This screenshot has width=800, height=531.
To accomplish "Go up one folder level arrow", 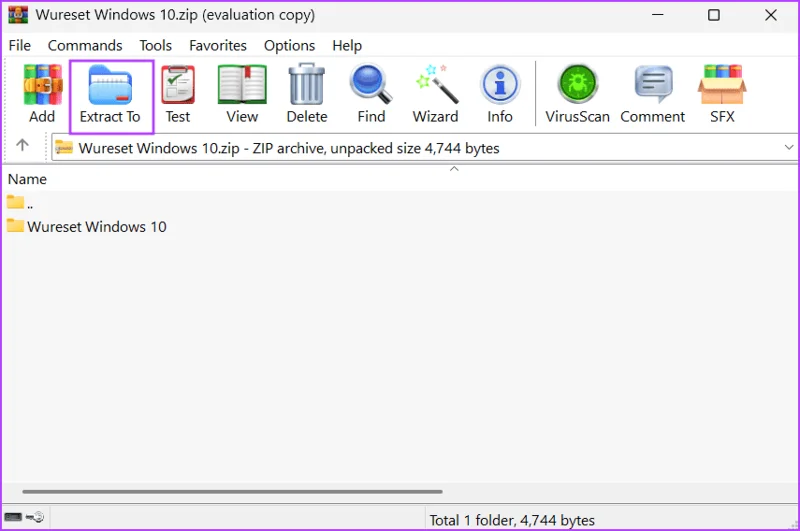I will 22,145.
